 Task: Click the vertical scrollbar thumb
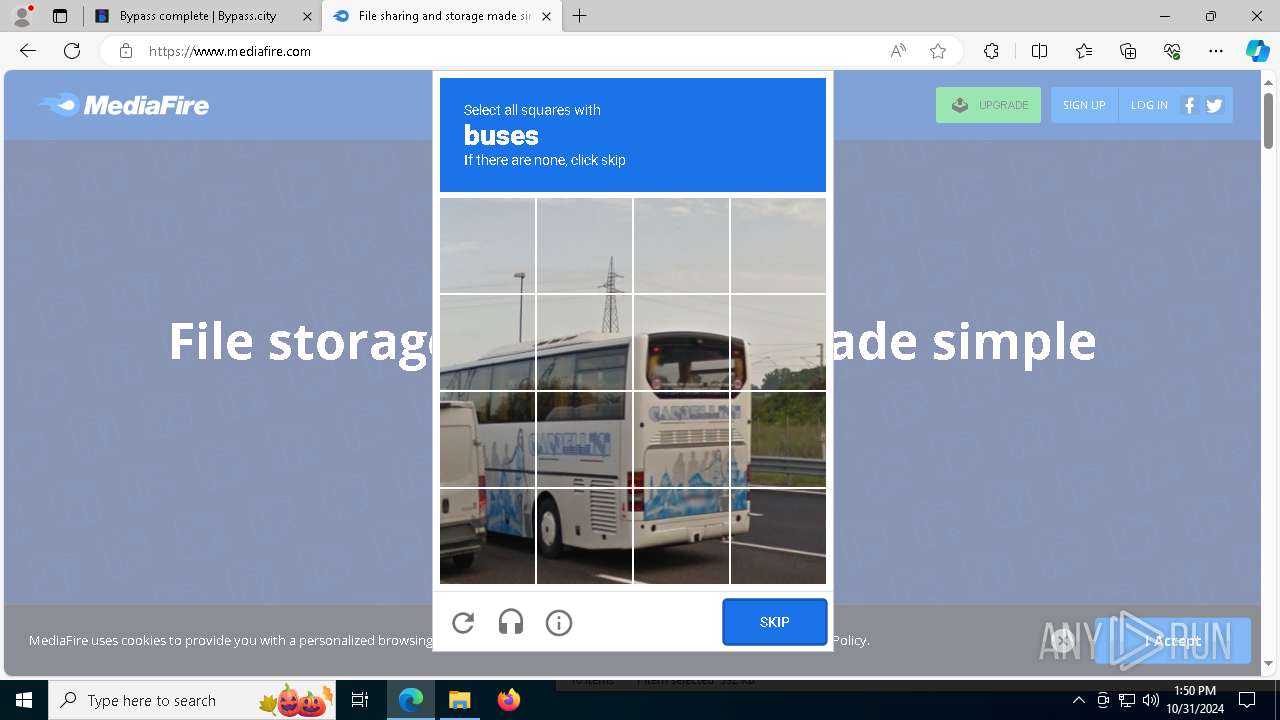1269,120
